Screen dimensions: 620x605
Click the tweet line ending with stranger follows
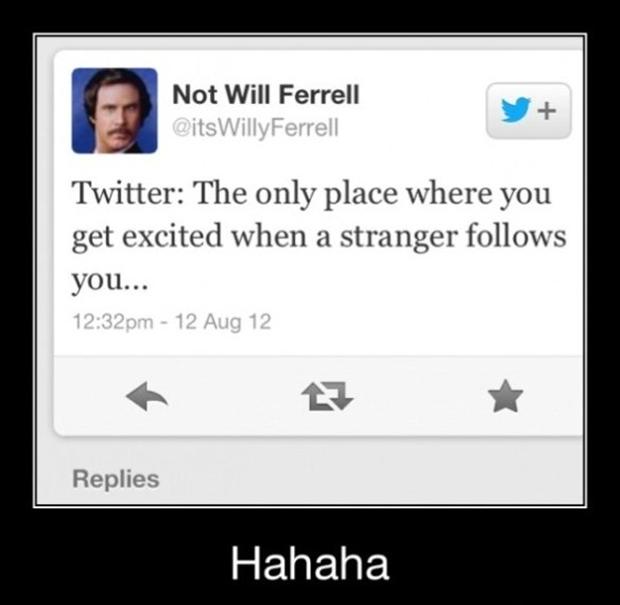pos(319,237)
